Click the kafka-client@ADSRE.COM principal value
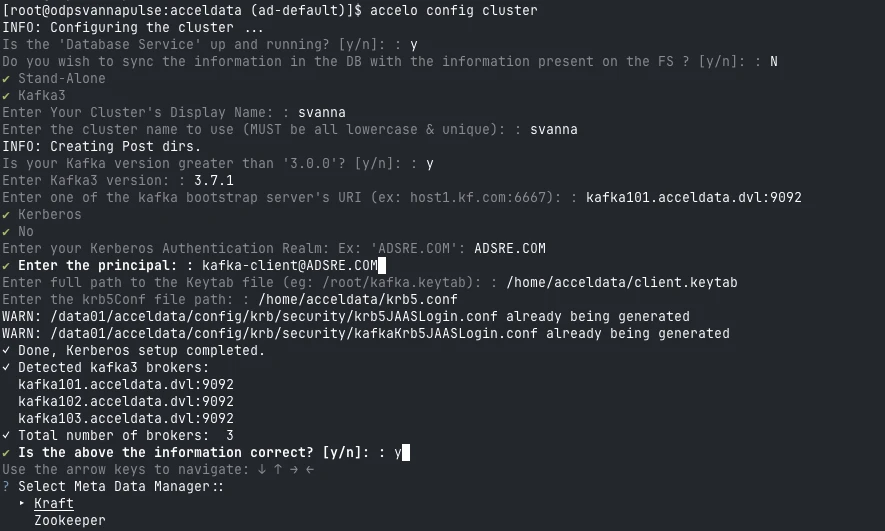This screenshot has height=531, width=885. [x=289, y=265]
